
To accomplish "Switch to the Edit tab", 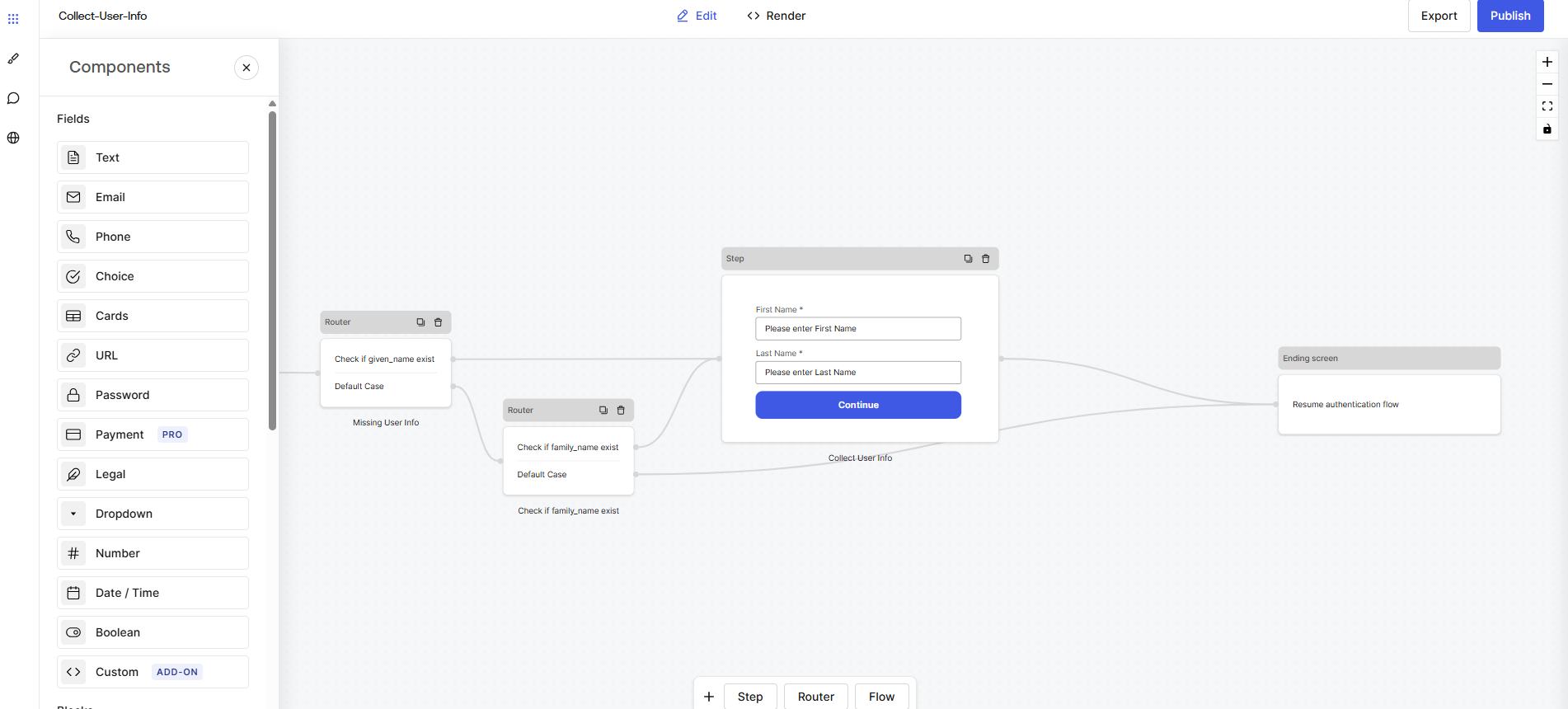I will [x=697, y=16].
